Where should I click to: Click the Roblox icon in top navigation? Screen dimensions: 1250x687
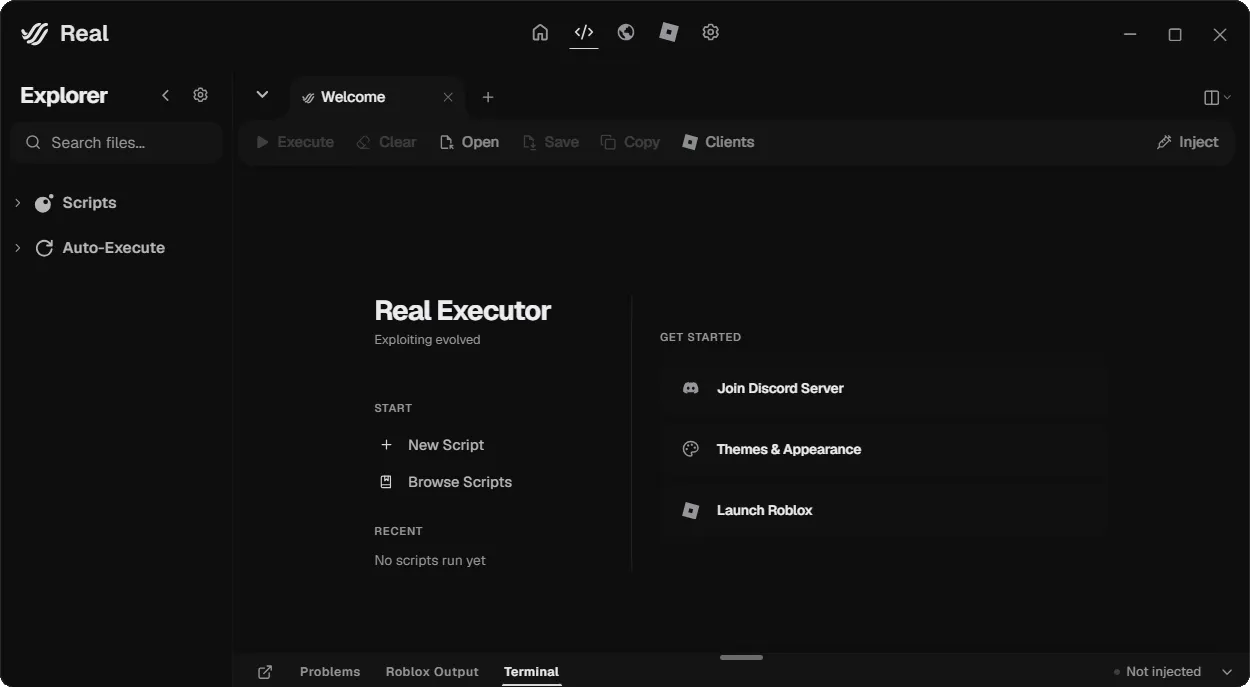[x=669, y=32]
